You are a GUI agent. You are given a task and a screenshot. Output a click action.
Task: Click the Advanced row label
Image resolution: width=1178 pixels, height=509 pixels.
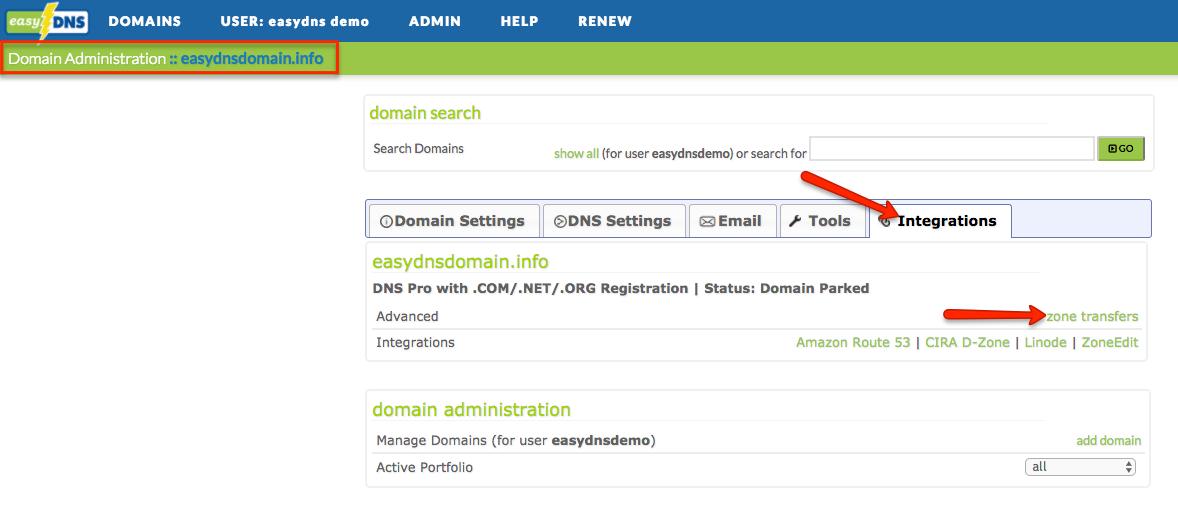[x=407, y=316]
